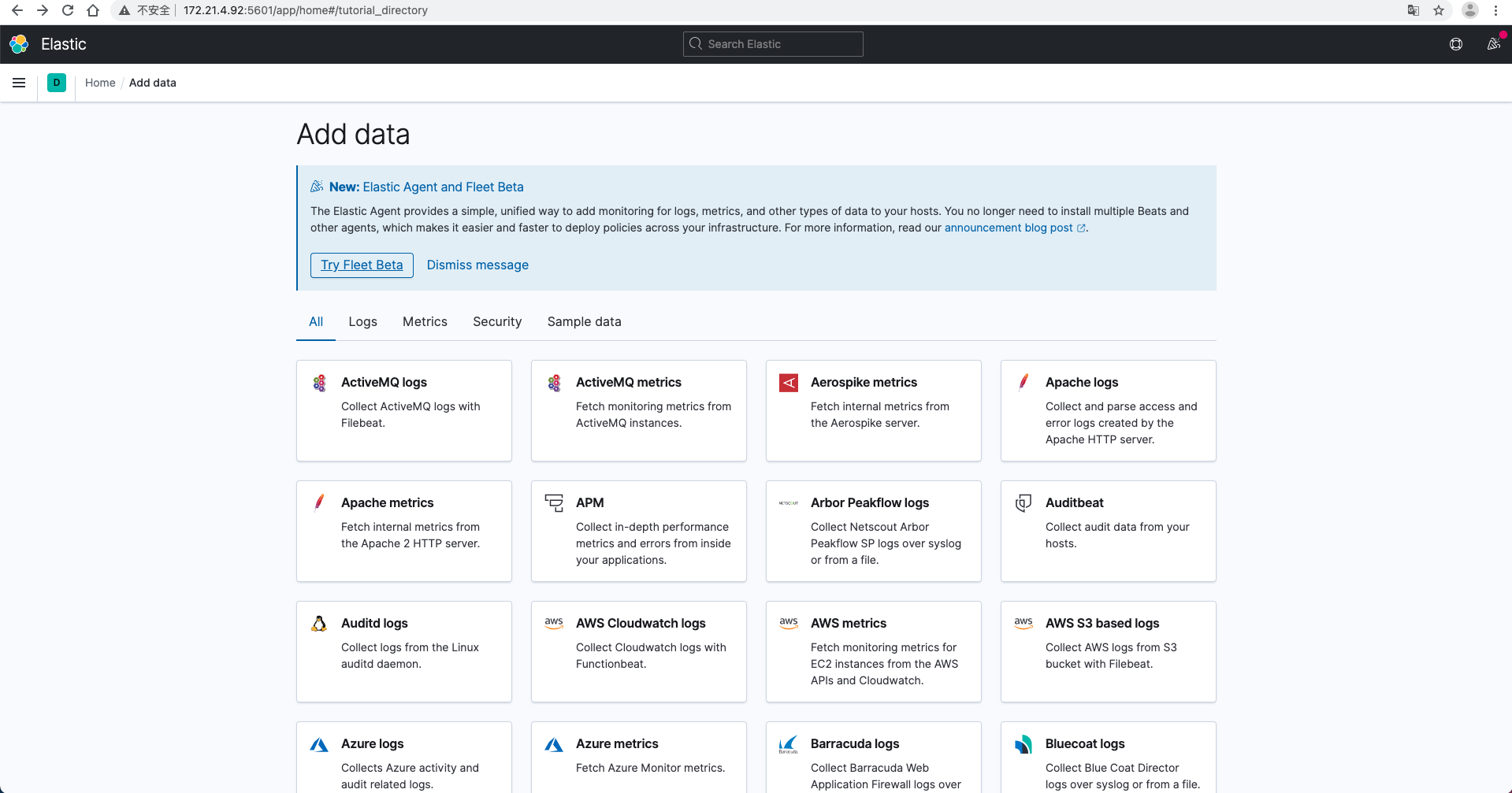Click Dismiss message link
The image size is (1512, 793).
point(477,265)
